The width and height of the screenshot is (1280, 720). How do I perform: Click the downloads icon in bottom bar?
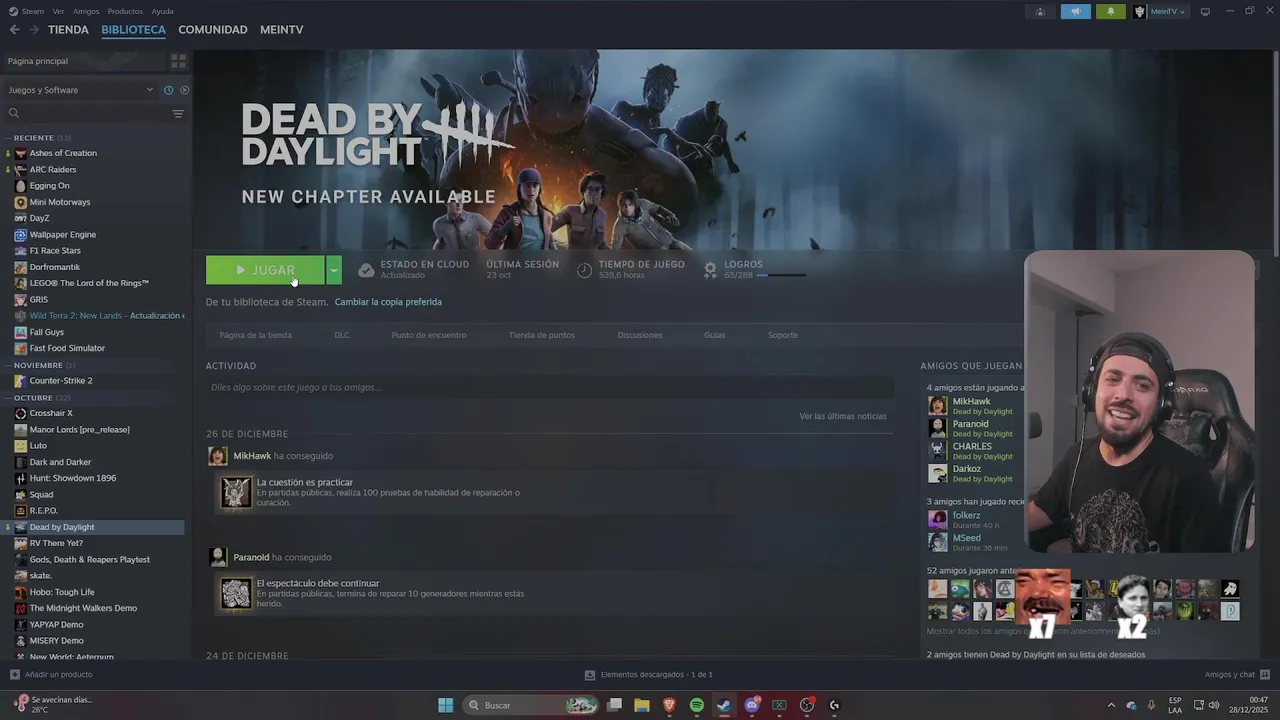590,675
